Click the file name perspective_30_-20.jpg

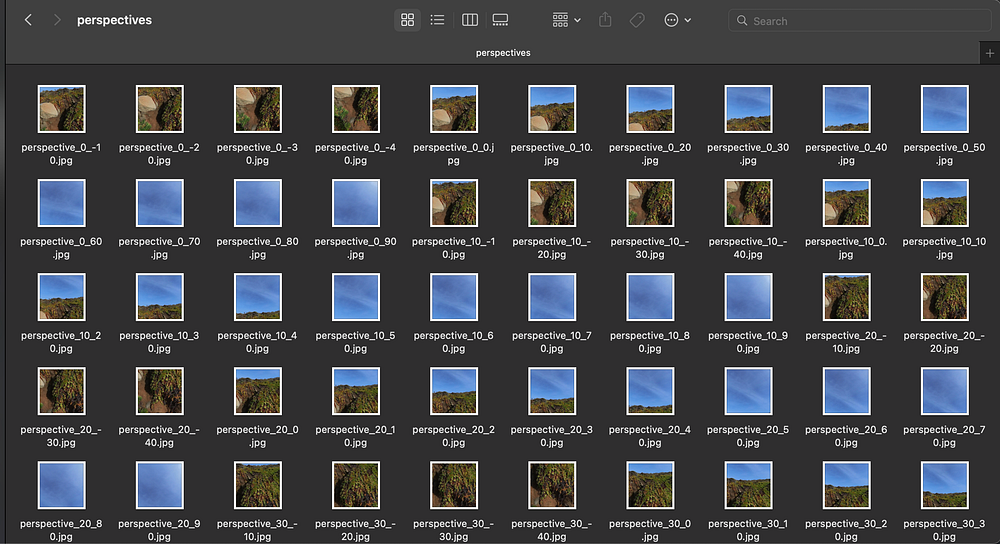(x=356, y=530)
